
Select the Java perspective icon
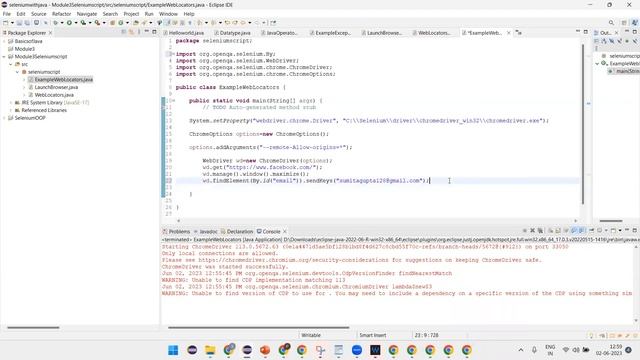tap(635, 23)
